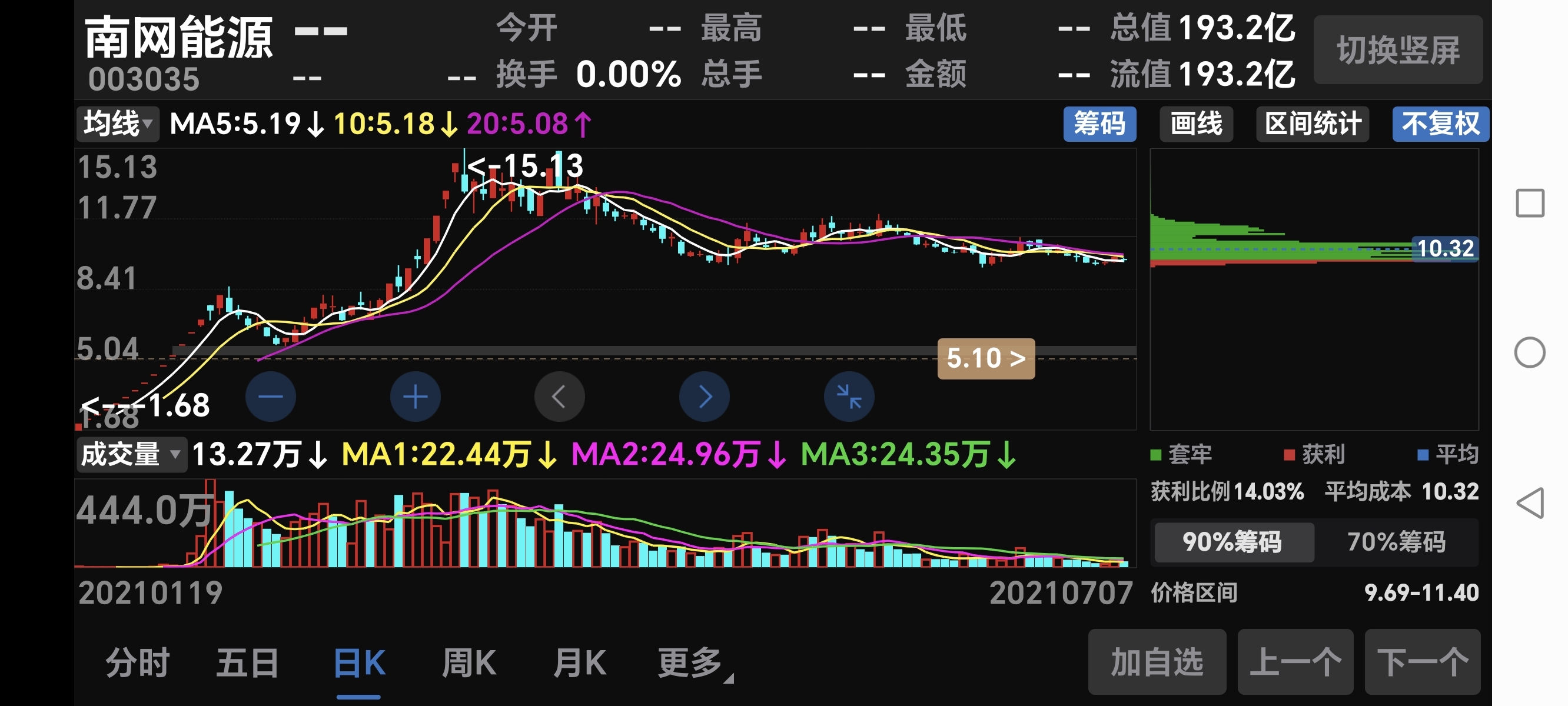This screenshot has height=706, width=1568.
Task: Open the 成交量 indicator dropdown
Action: 131,455
